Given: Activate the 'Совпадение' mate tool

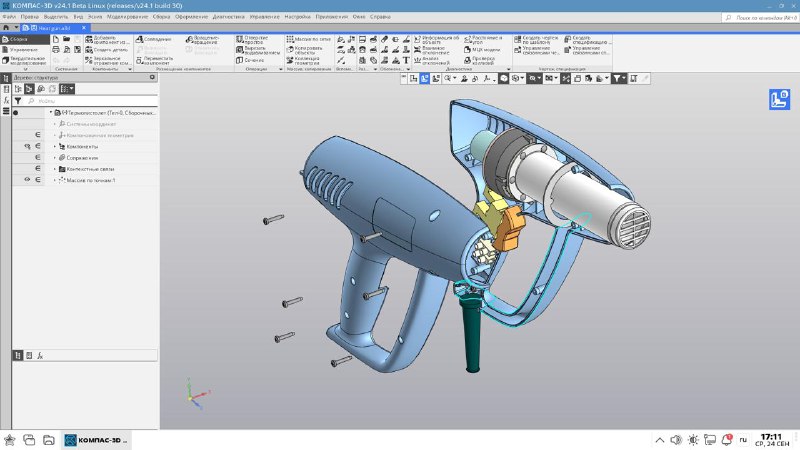Looking at the screenshot, I should point(139,39).
